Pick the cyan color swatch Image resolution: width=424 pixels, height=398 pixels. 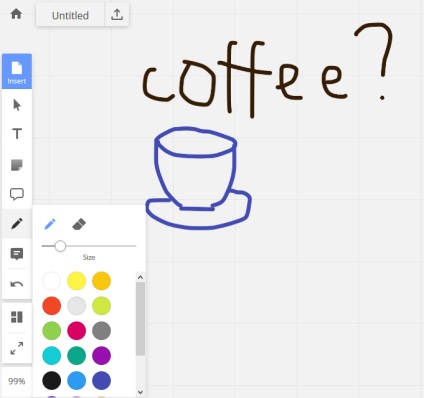tap(52, 355)
